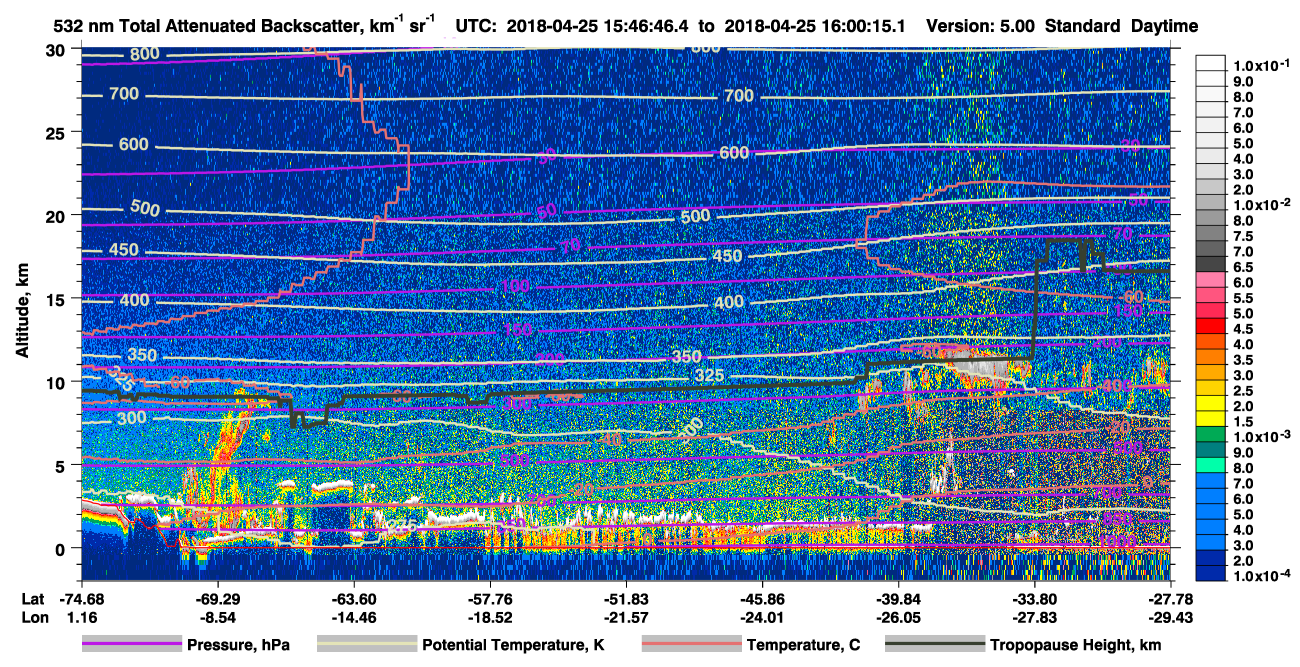This screenshot has height=667, width=1300.
Task: Click colorbar label 1.0x10⁻²
Action: (x=1262, y=204)
